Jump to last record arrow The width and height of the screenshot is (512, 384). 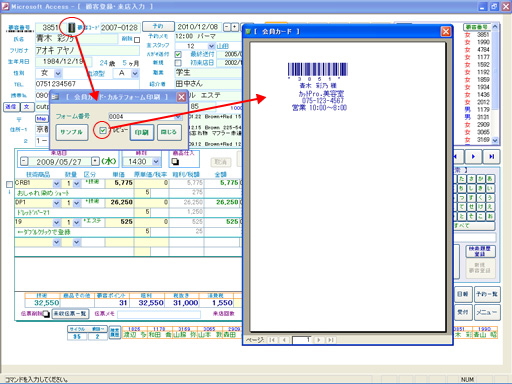(x=492, y=157)
